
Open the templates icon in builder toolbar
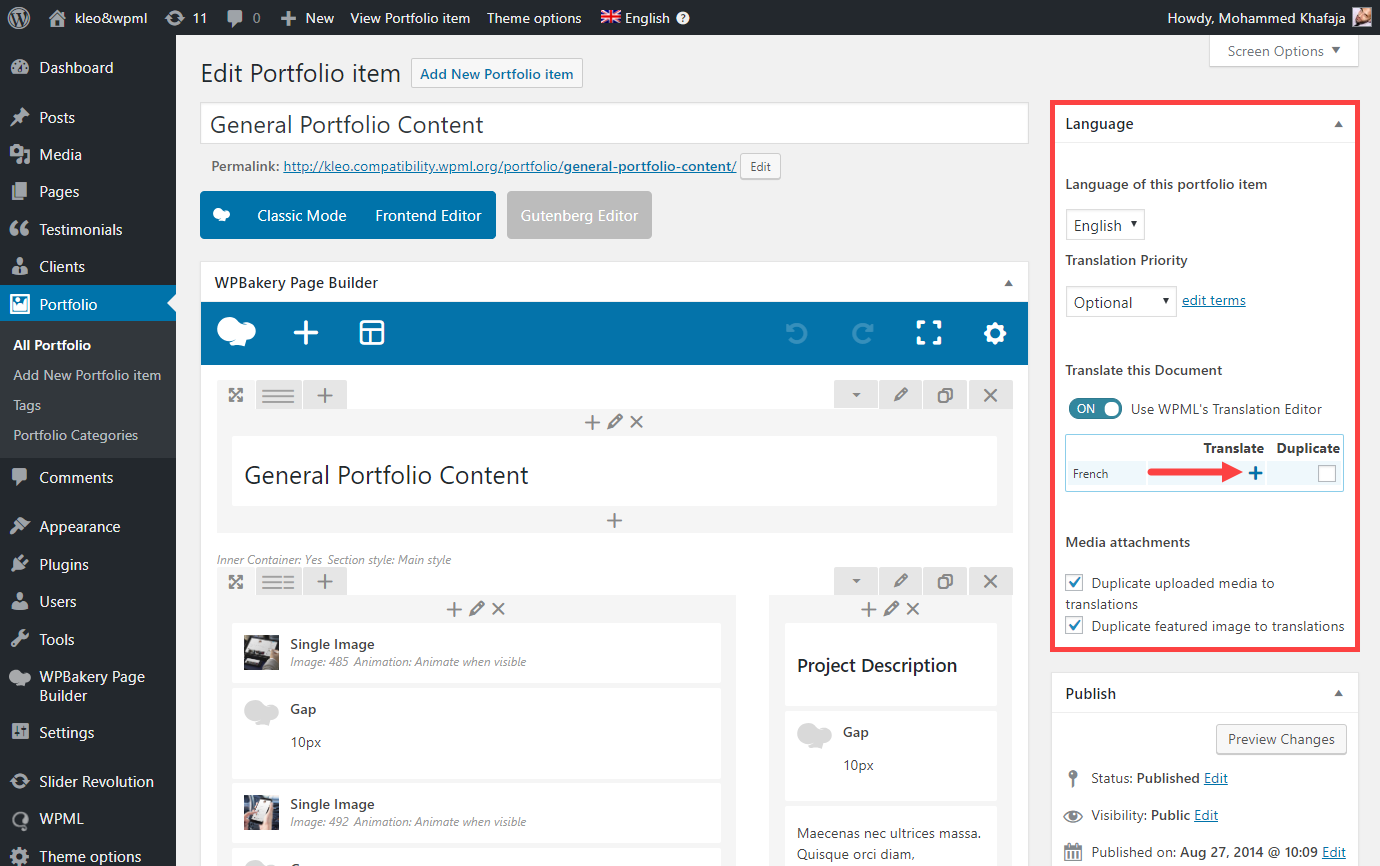(372, 333)
